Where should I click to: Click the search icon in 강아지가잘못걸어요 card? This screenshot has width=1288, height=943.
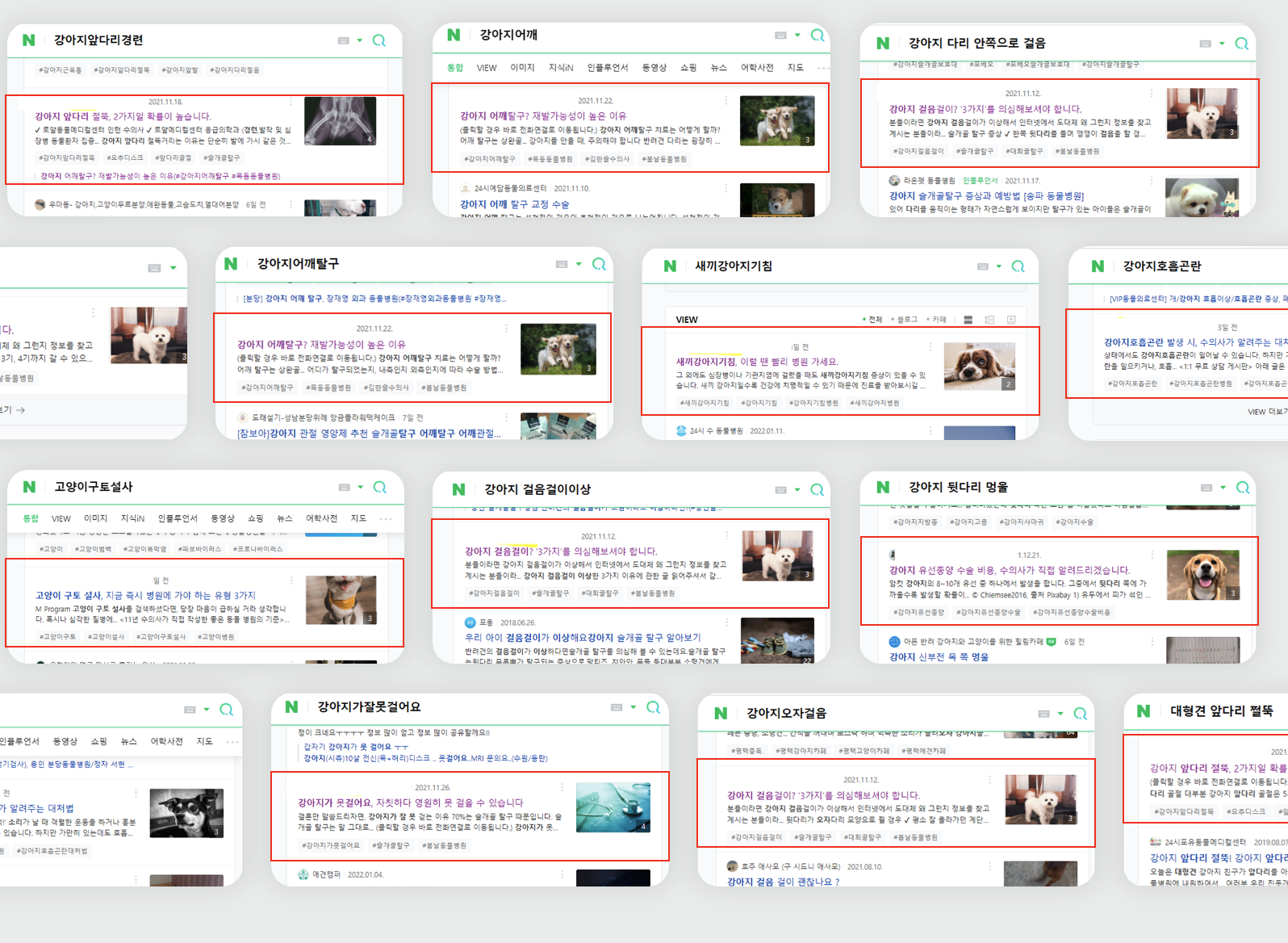[653, 707]
